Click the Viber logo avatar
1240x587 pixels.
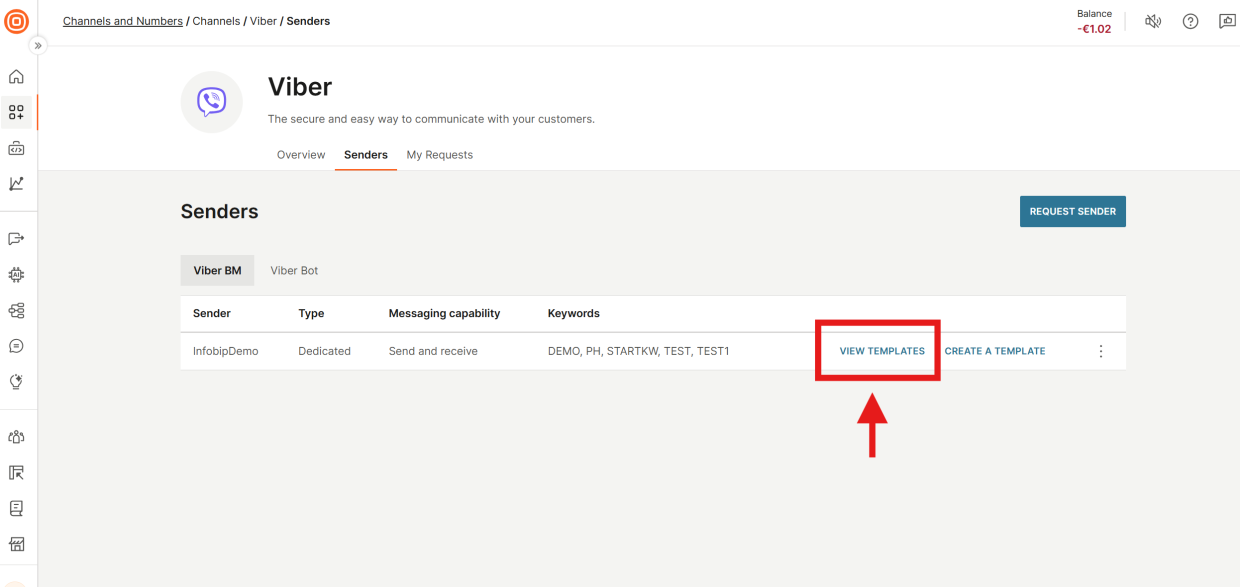point(211,102)
